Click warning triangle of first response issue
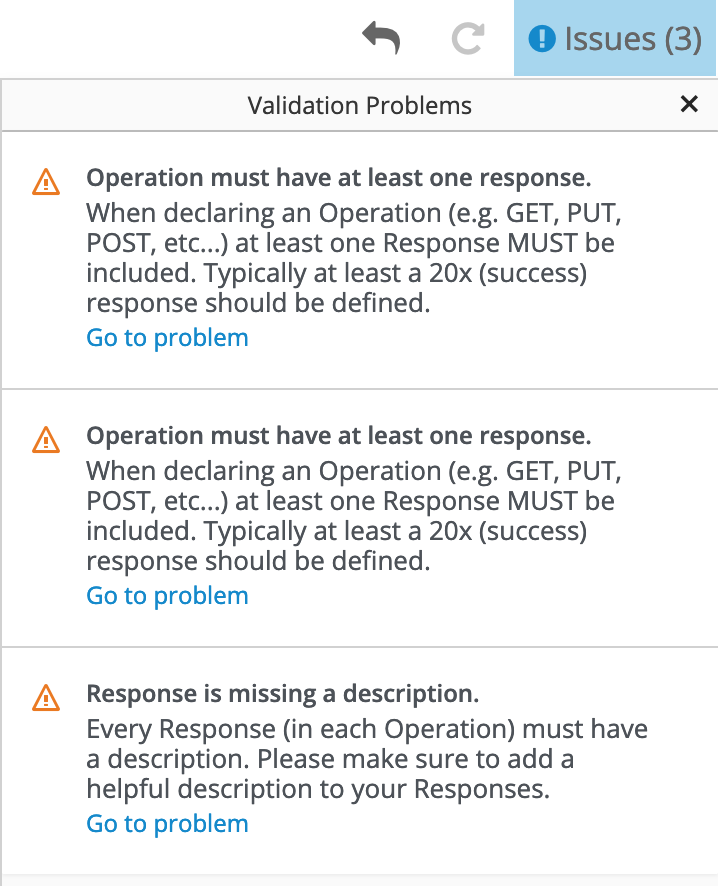This screenshot has height=886, width=718. [46, 181]
